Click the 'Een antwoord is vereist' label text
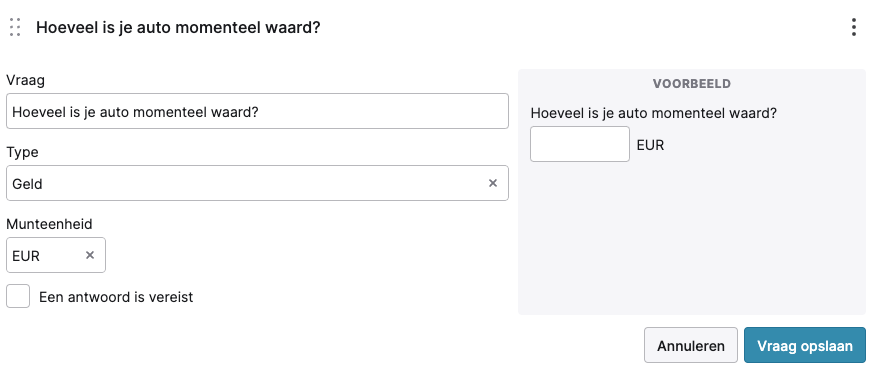The width and height of the screenshot is (872, 368). 116,297
